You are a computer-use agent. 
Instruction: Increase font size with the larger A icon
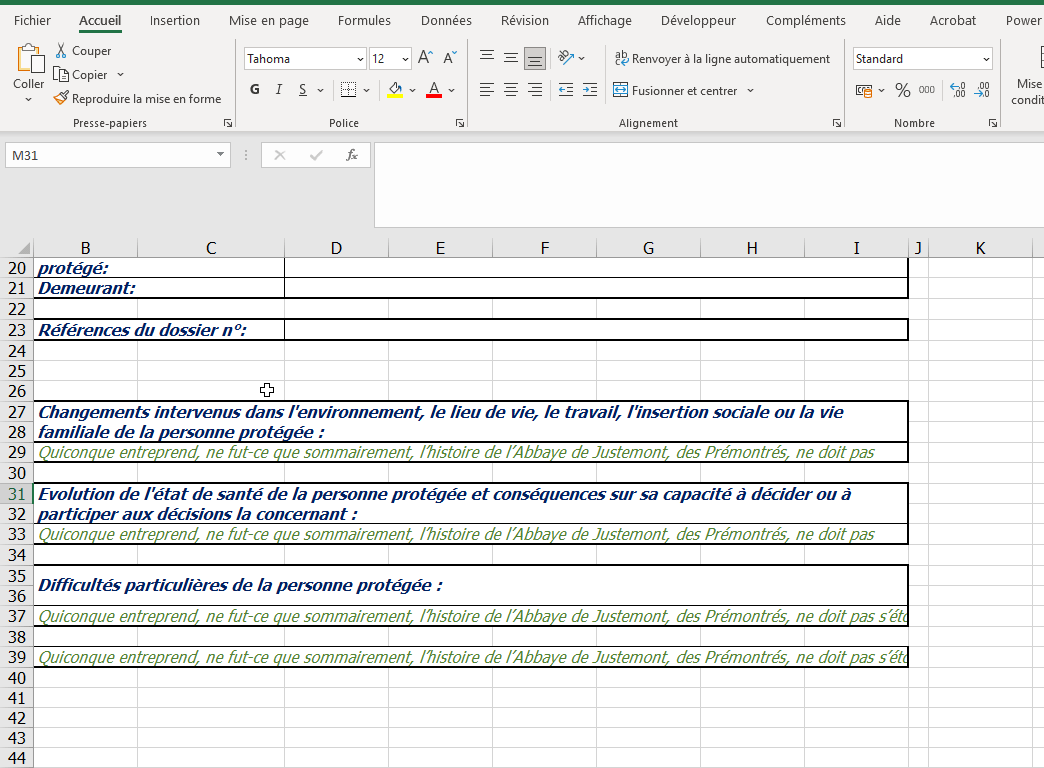pyautogui.click(x=425, y=59)
